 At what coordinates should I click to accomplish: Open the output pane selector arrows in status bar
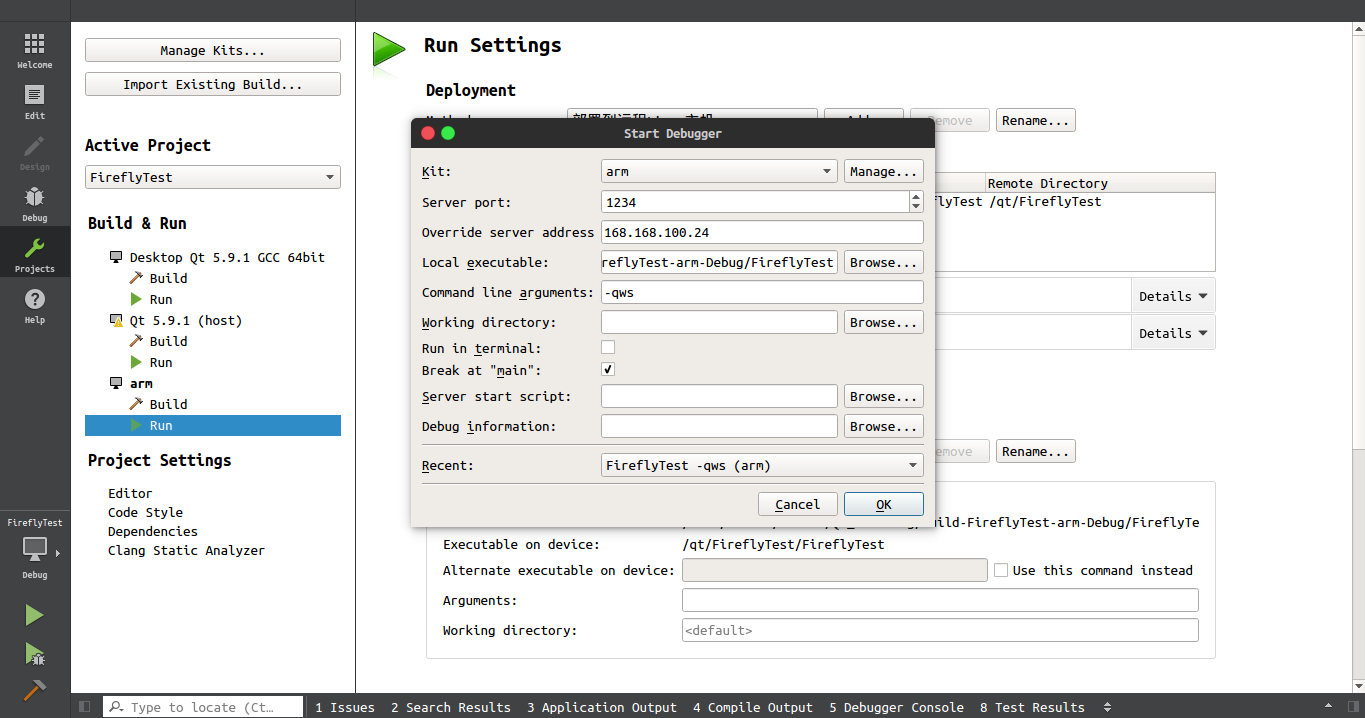click(x=1106, y=707)
